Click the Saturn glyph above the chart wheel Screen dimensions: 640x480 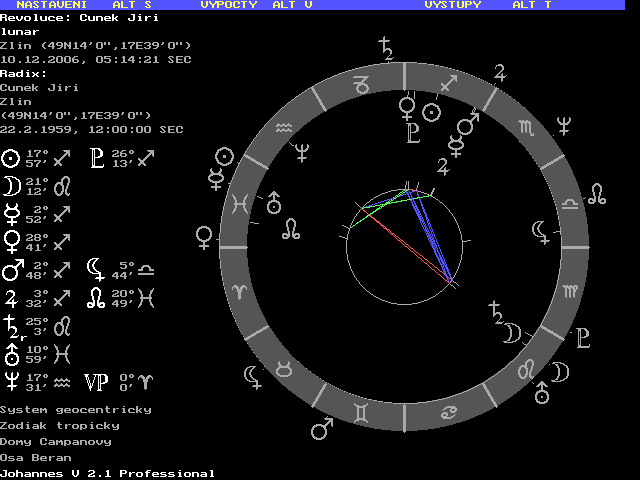(x=385, y=45)
